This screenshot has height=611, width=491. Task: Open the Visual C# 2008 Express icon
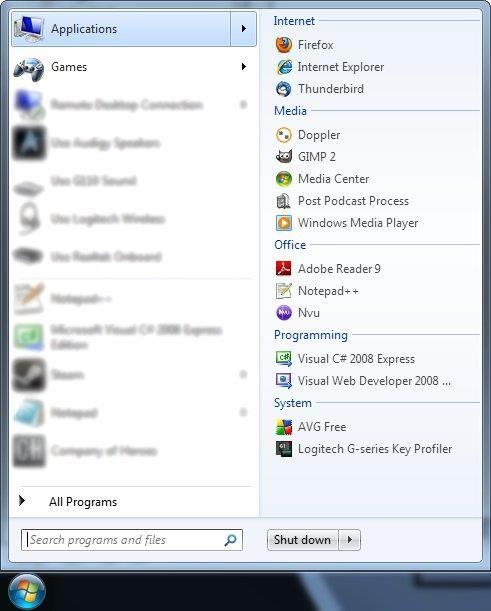[x=284, y=358]
